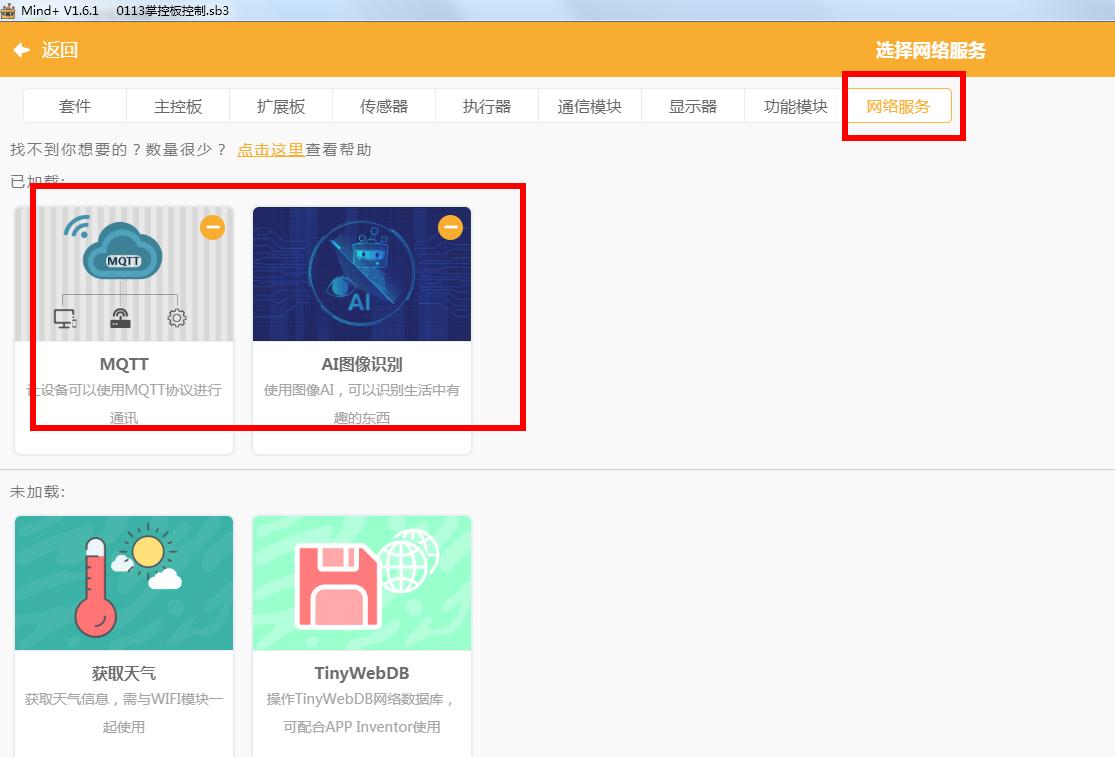Image resolution: width=1115 pixels, height=757 pixels.
Task: Switch to the 功能模块 tab
Action: 796,106
